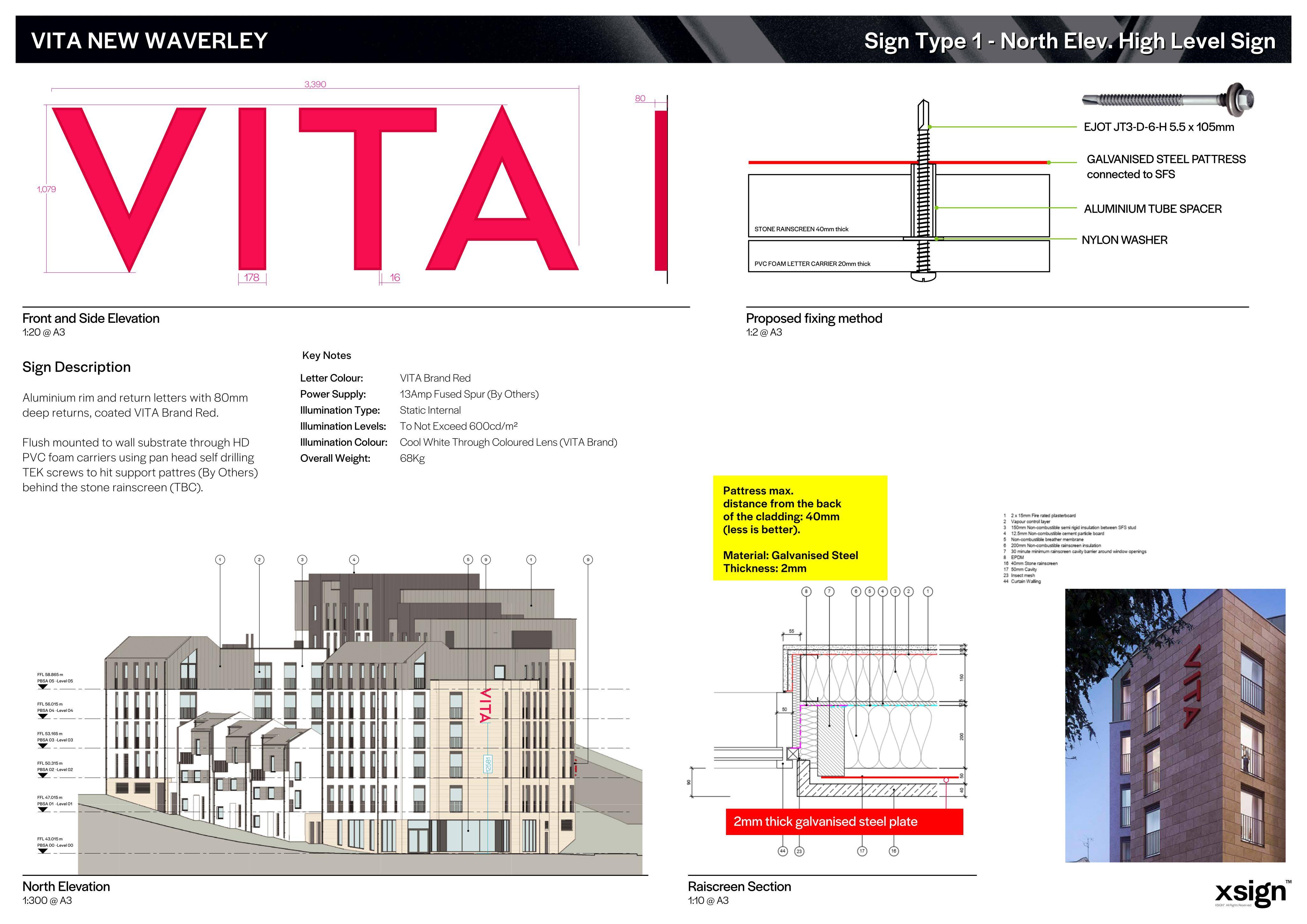This screenshot has width=1307, height=924.
Task: Select the "Overall Weight:" label
Action: 335,459
